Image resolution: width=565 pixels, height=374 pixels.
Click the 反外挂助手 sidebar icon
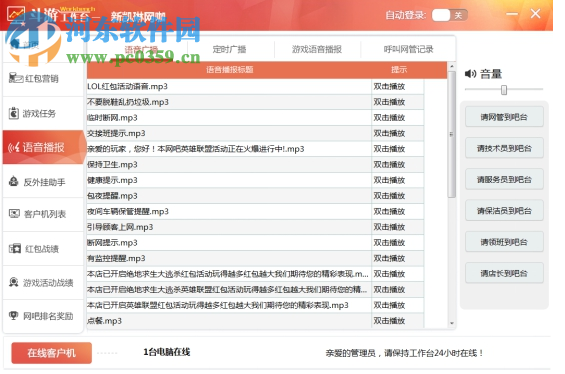(14, 181)
